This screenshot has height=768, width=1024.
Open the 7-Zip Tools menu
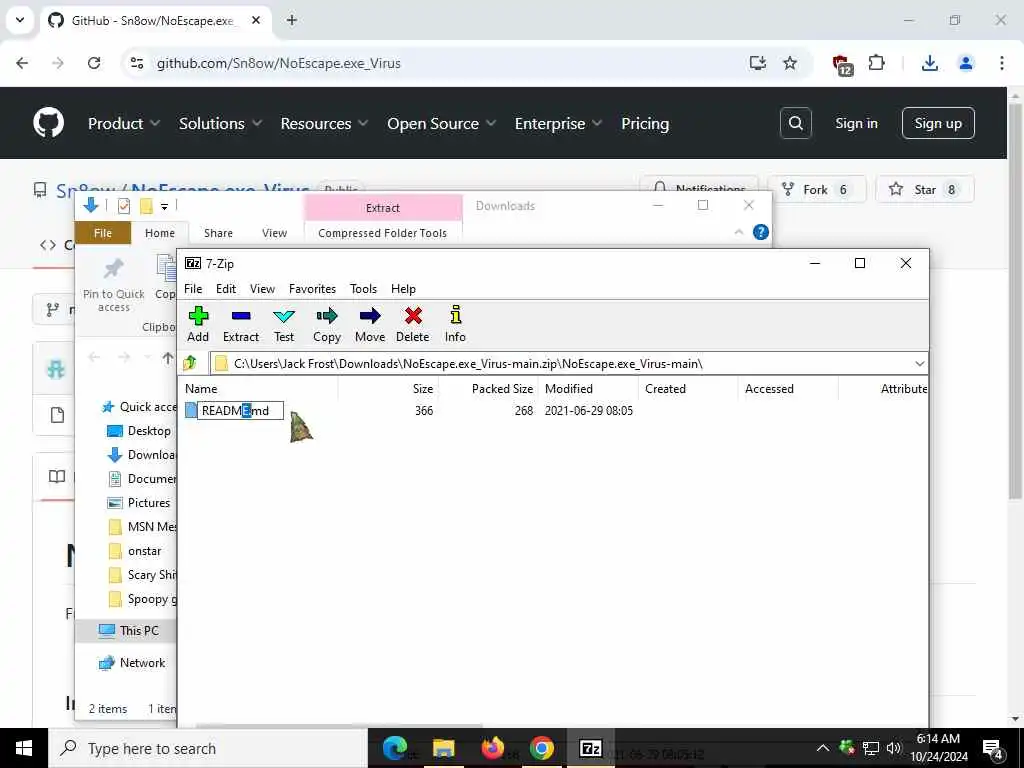pyautogui.click(x=363, y=289)
